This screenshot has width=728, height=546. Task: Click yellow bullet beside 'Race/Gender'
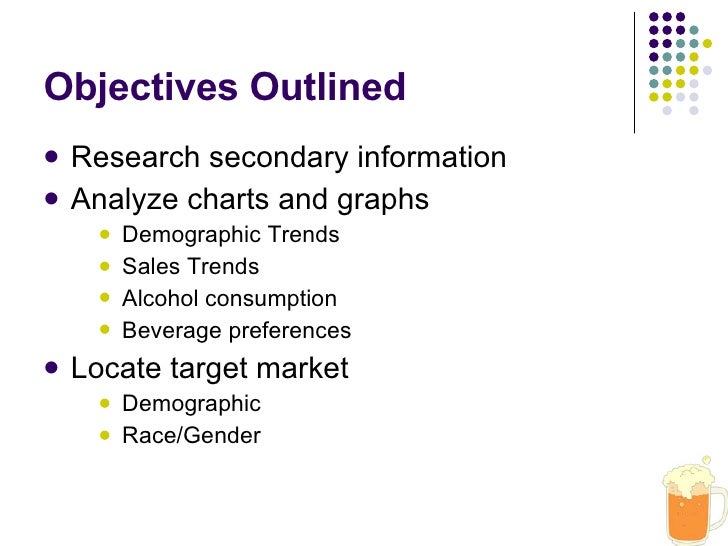pyautogui.click(x=105, y=435)
